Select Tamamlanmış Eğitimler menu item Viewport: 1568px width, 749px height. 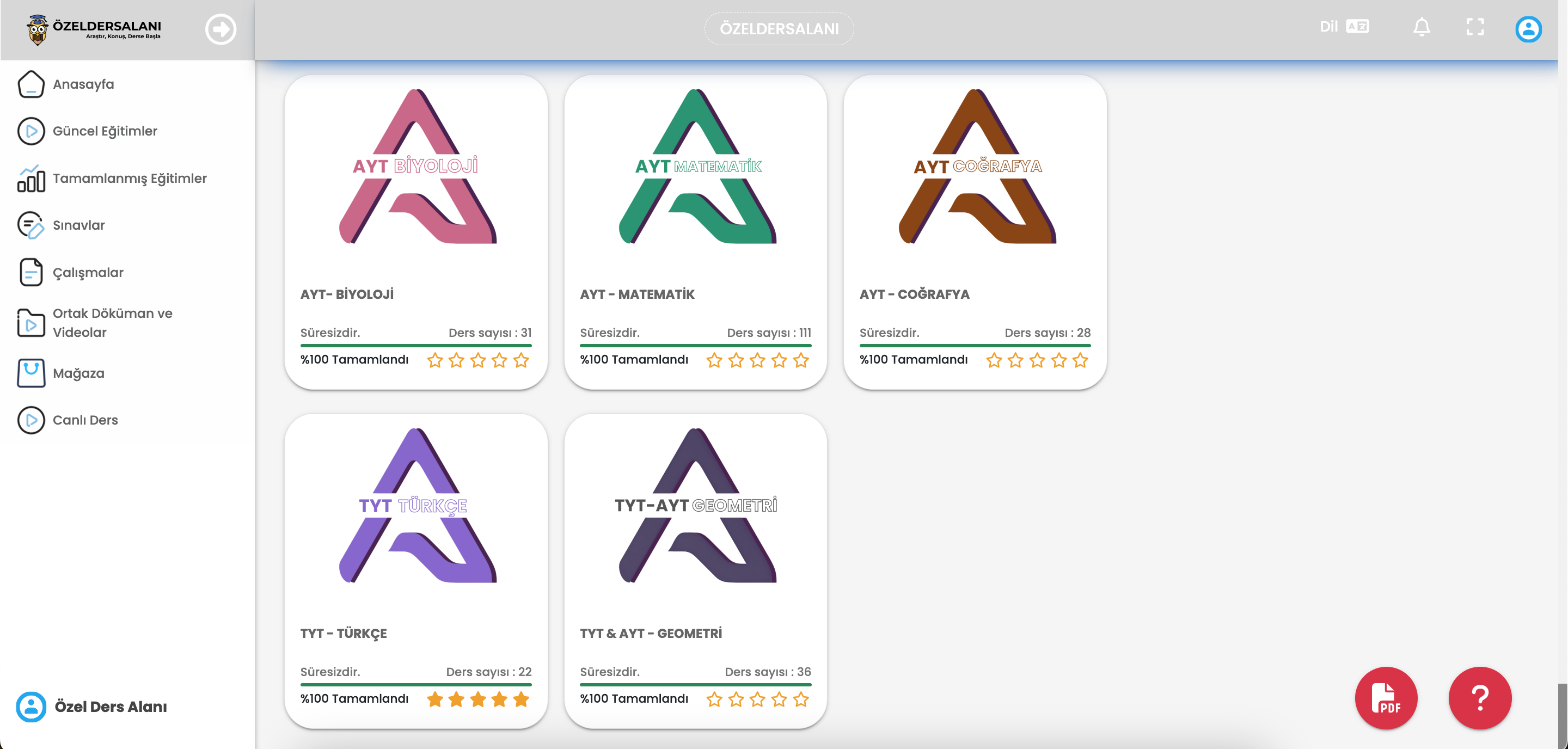tap(130, 179)
